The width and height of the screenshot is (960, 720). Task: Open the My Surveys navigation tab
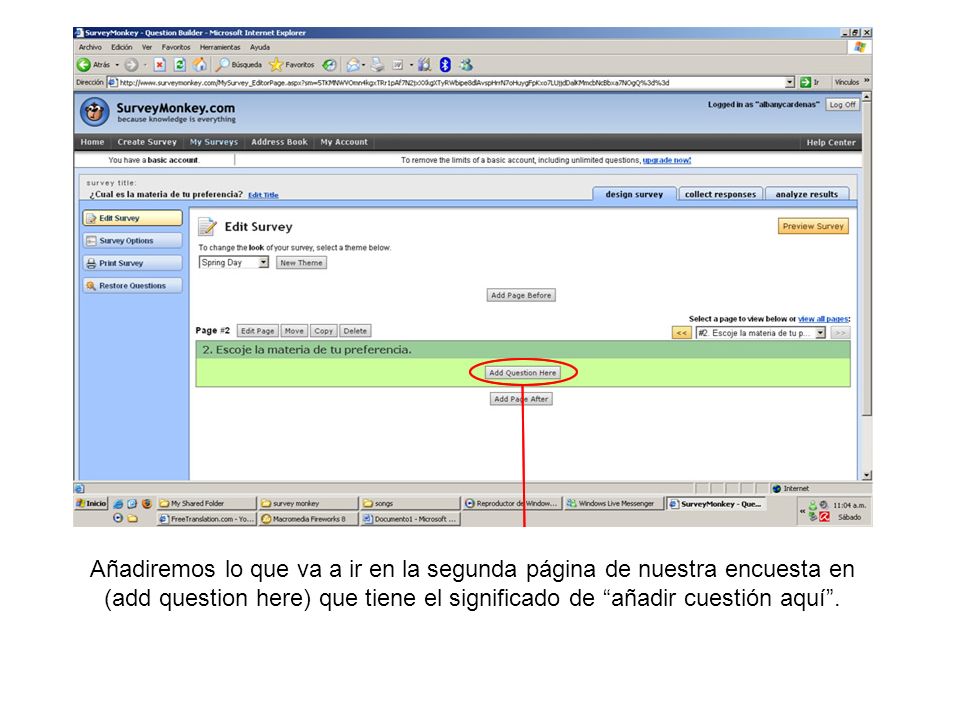coord(214,142)
